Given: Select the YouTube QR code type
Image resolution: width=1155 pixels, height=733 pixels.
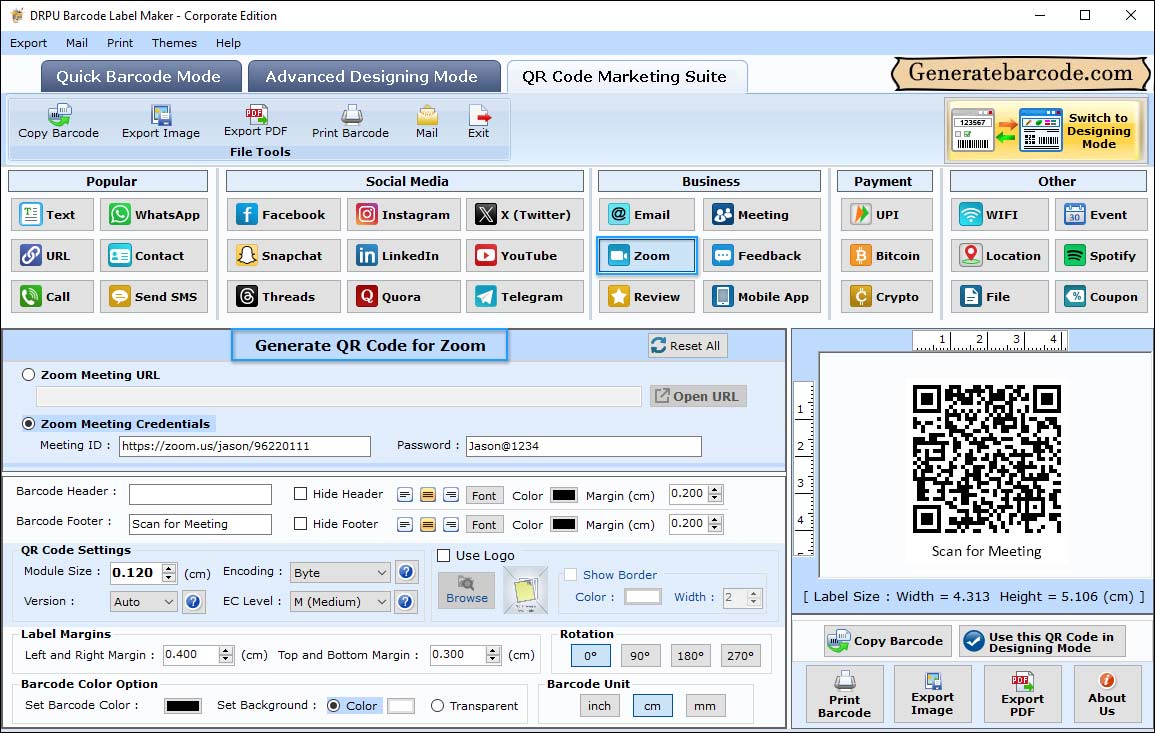Looking at the screenshot, I should 524,256.
